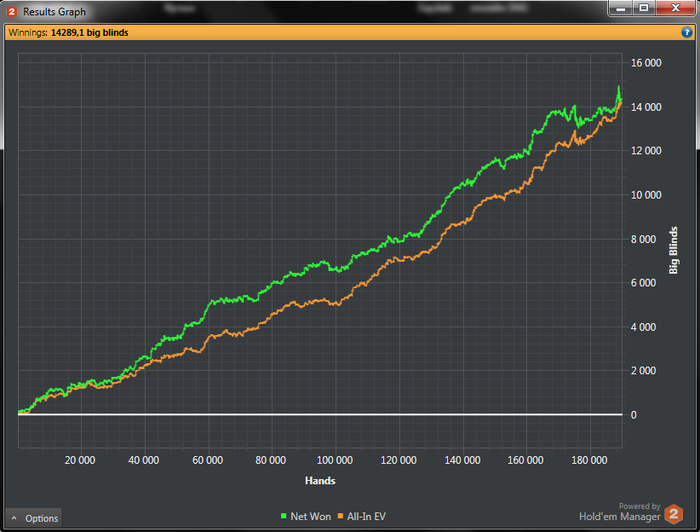Viewport: 700px width, 532px height.
Task: Click the 140 000 hands axis label
Action: point(462,460)
